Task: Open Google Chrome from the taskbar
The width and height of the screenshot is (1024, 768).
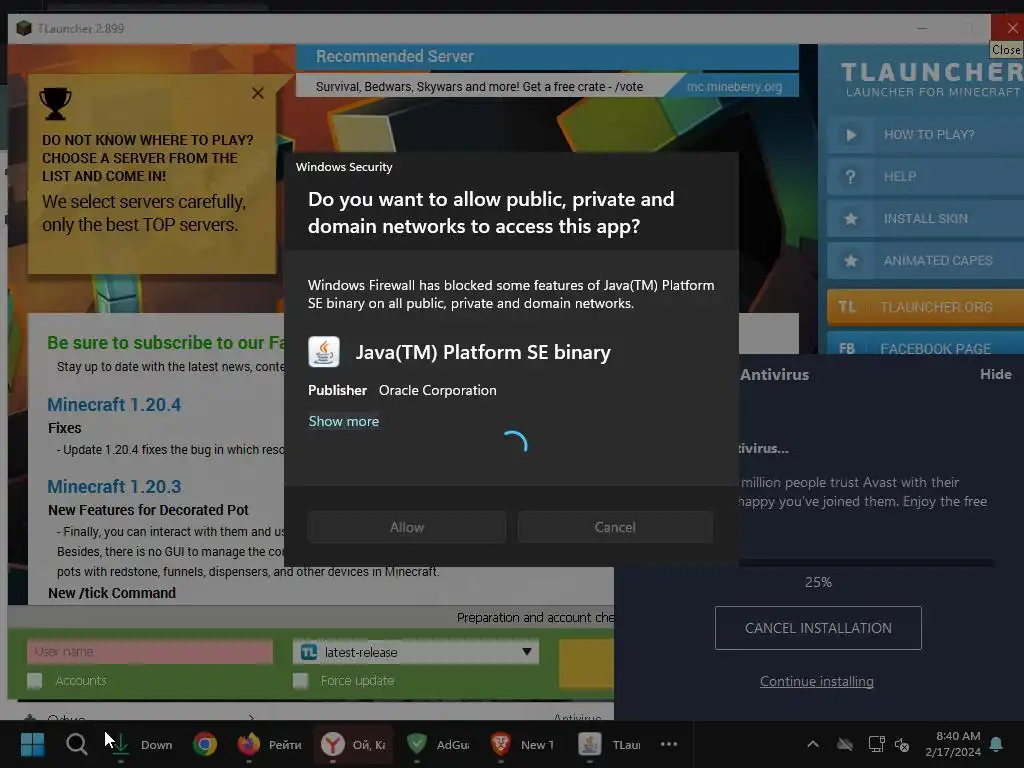Action: click(204, 744)
